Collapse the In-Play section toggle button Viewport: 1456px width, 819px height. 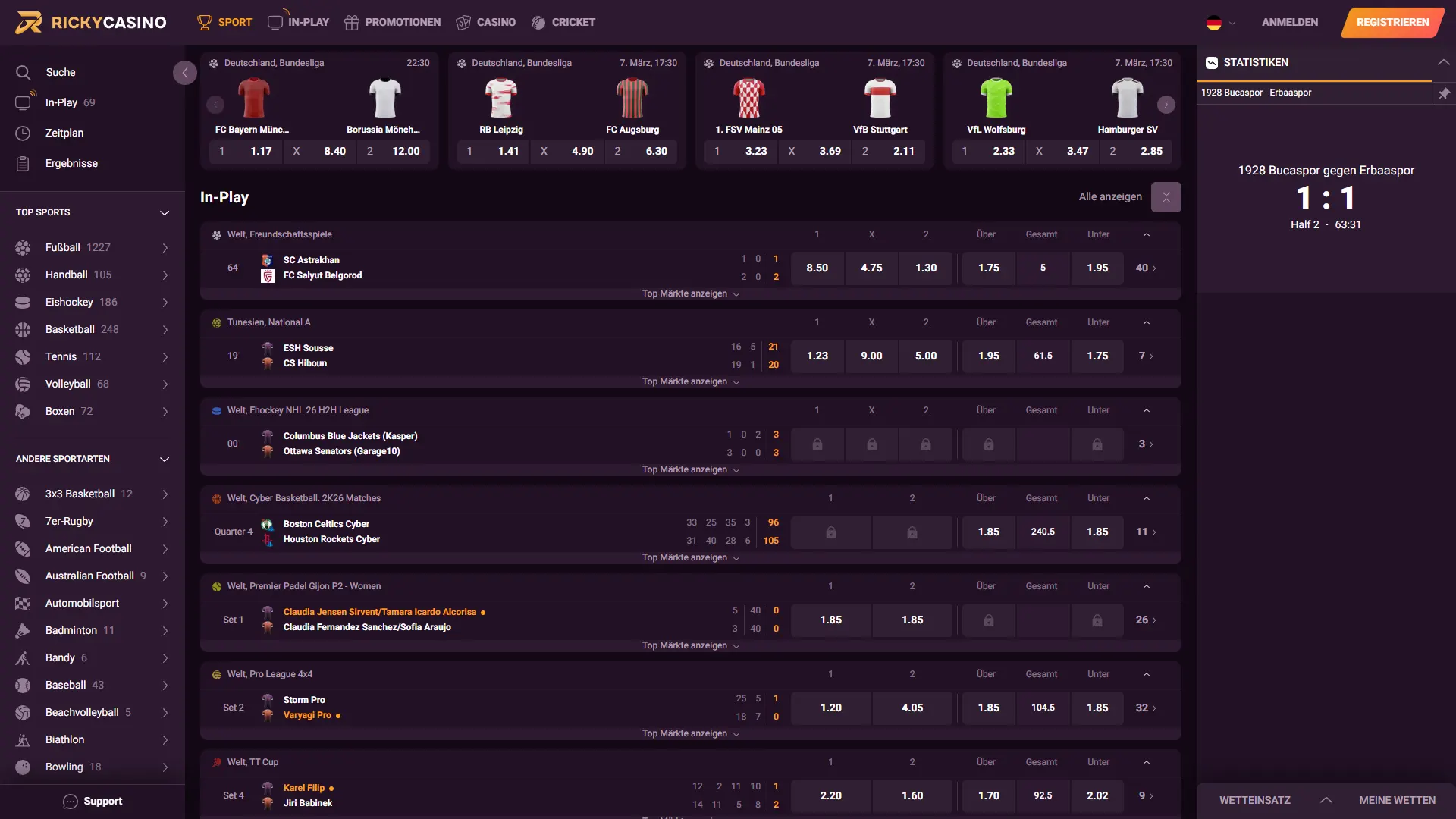1166,197
